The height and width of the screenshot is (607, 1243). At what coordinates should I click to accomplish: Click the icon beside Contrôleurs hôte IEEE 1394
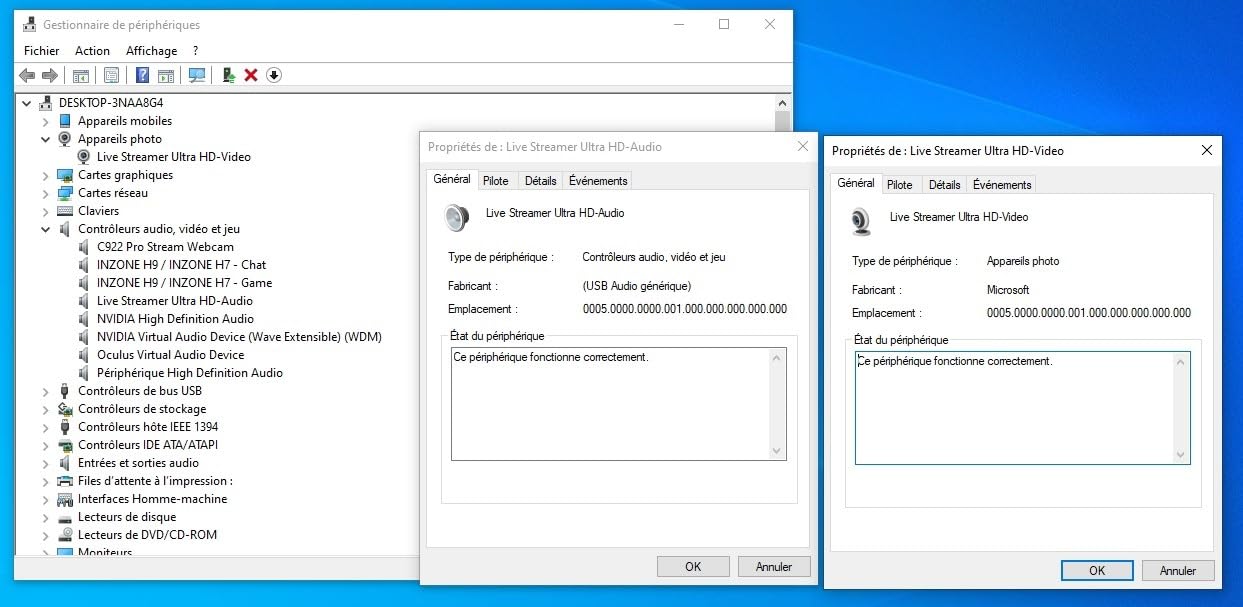click(x=65, y=427)
